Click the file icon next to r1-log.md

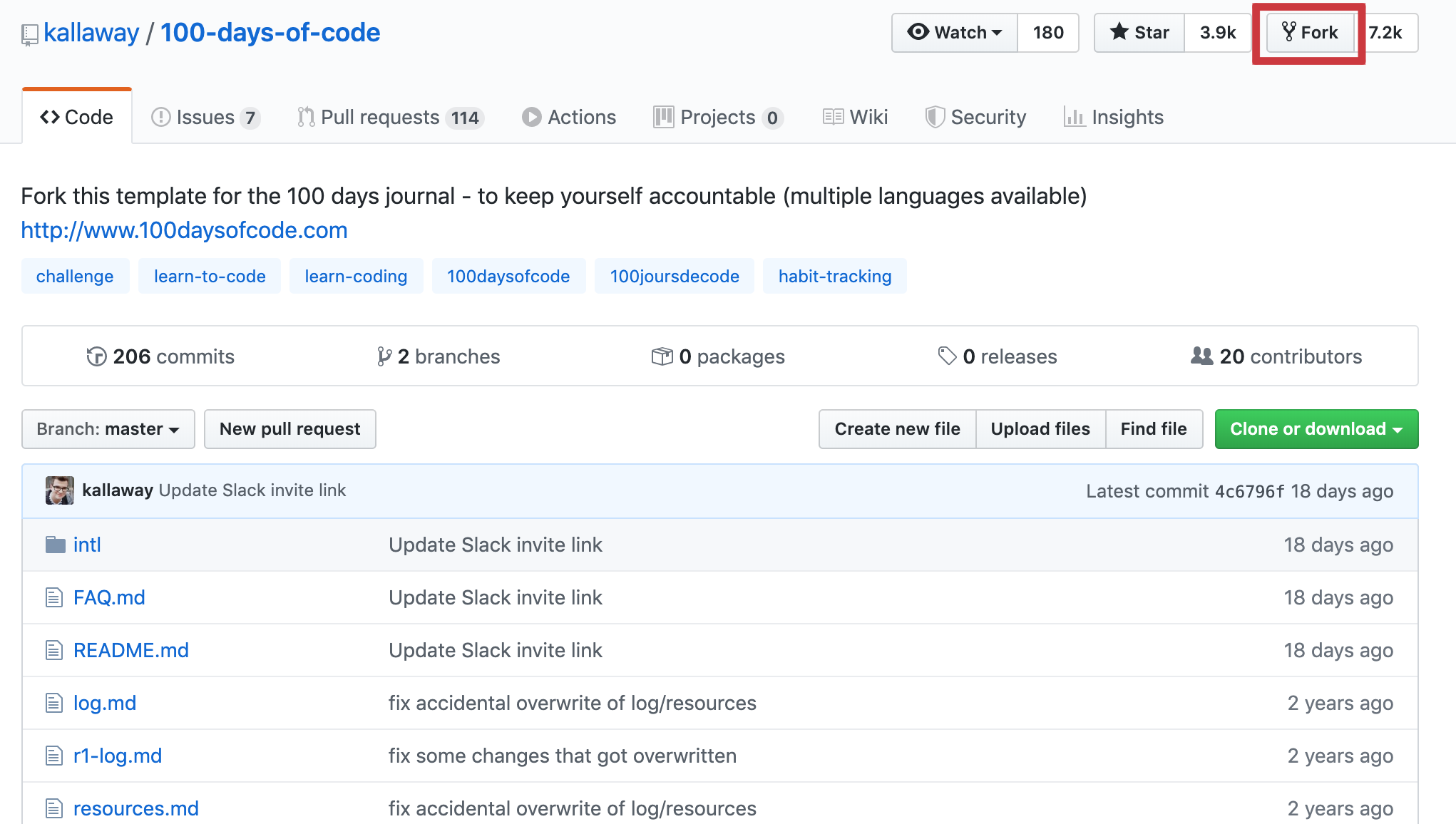tap(54, 756)
